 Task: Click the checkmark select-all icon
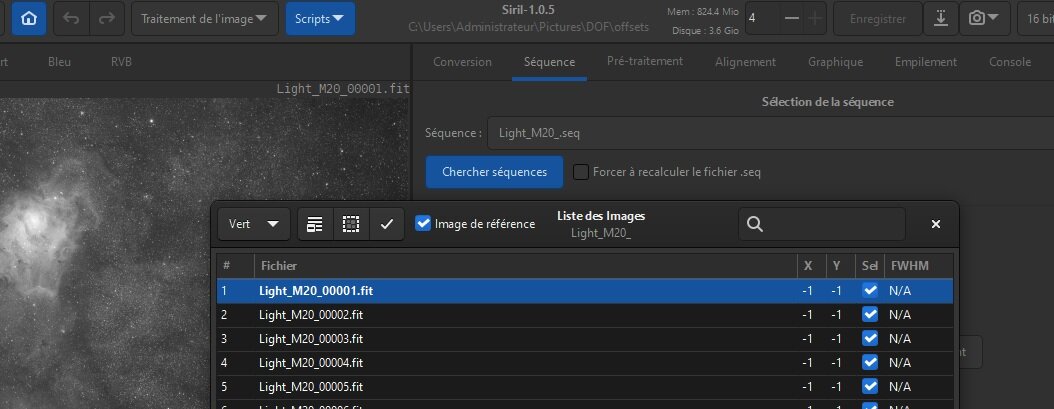pyautogui.click(x=387, y=224)
